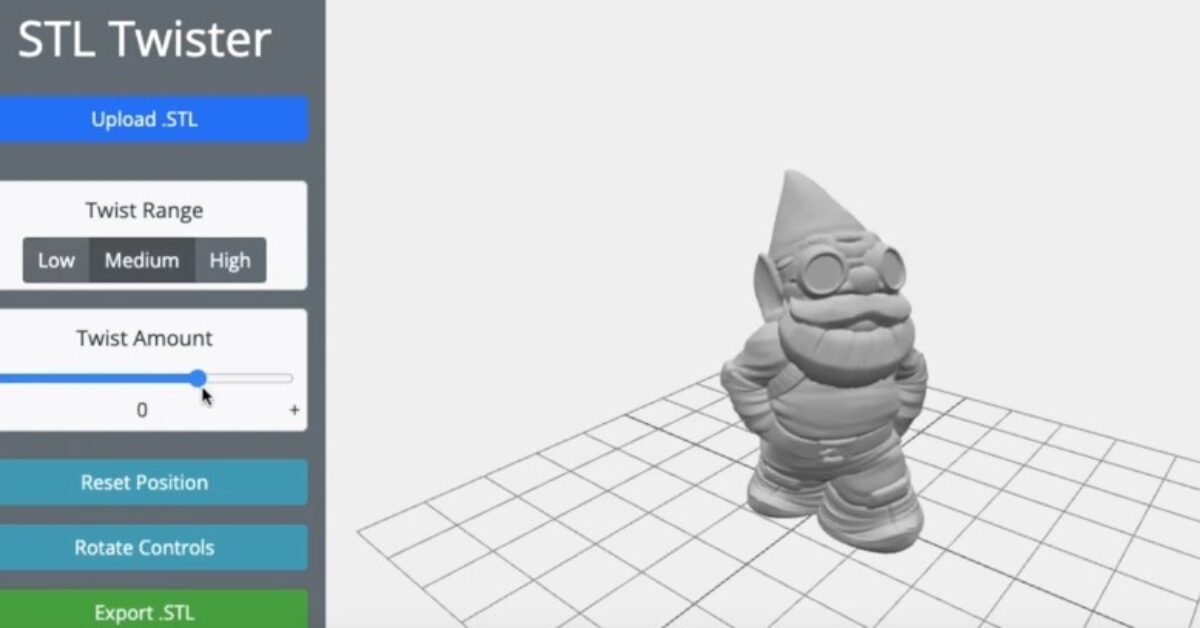Viewport: 1200px width, 628px height.
Task: Click the STL Twister title
Action: pyautogui.click(x=142, y=38)
